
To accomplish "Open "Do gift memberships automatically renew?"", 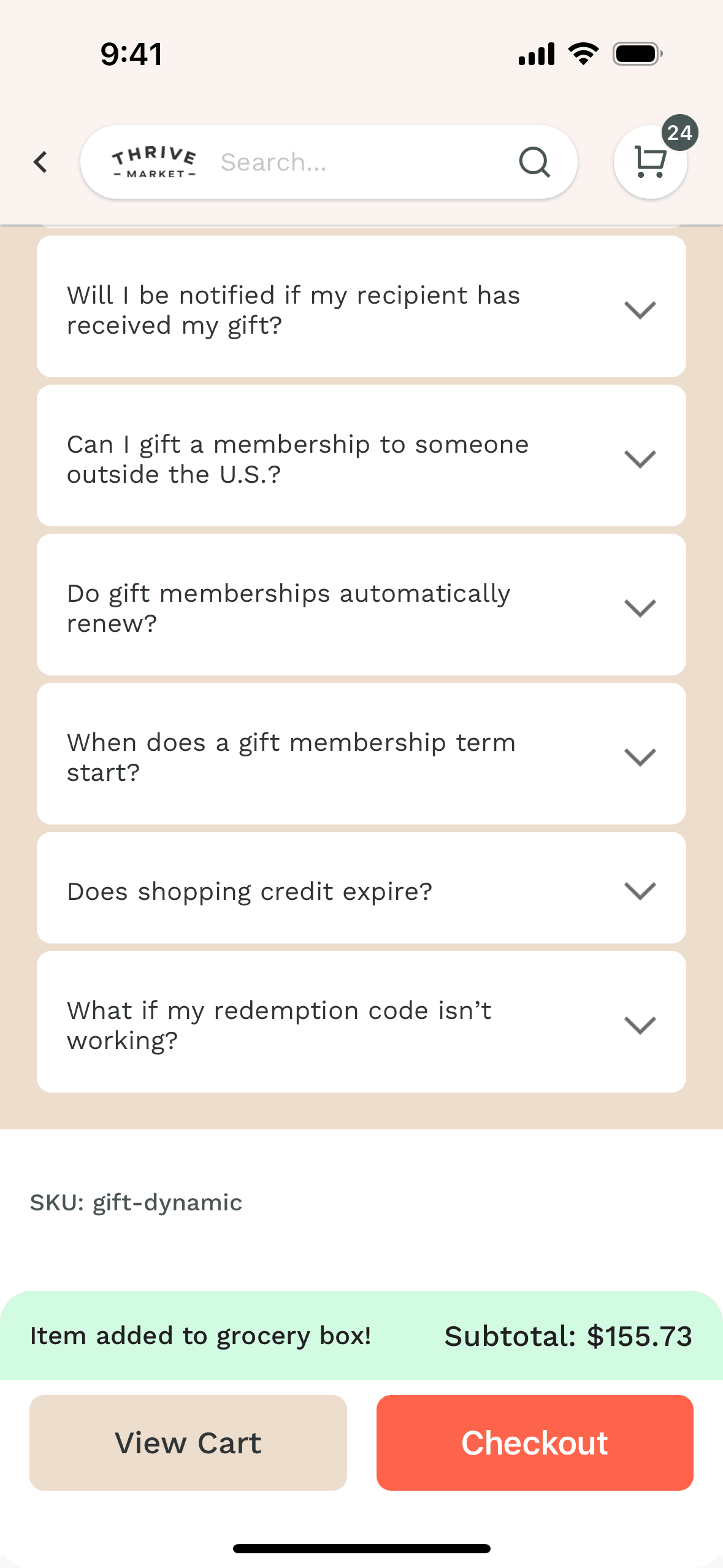I will [288, 608].
